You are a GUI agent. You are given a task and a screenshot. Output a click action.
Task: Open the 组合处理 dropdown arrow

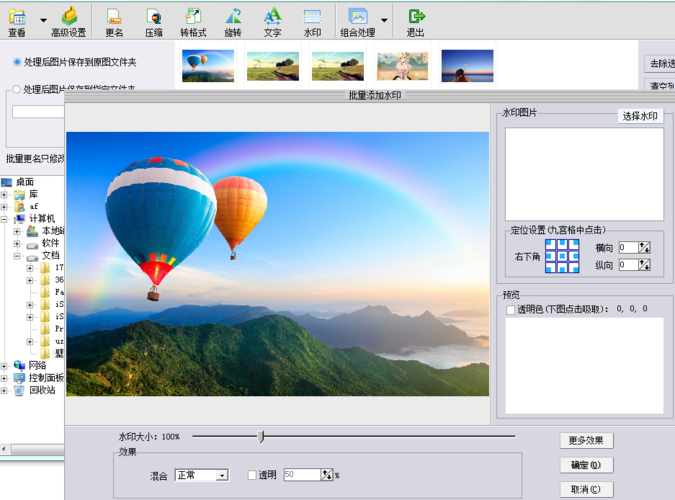click(384, 20)
